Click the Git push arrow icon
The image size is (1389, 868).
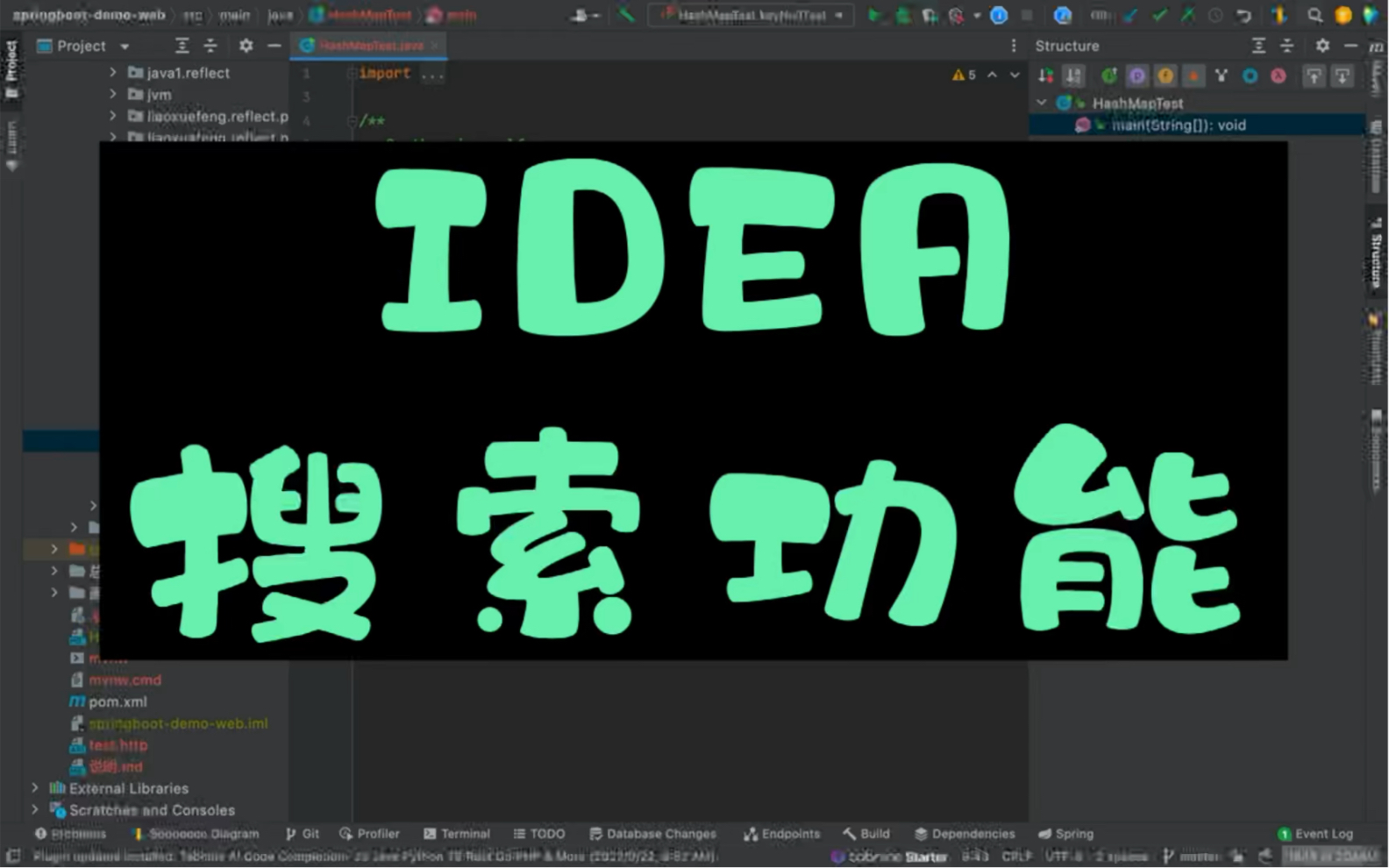tap(1187, 15)
